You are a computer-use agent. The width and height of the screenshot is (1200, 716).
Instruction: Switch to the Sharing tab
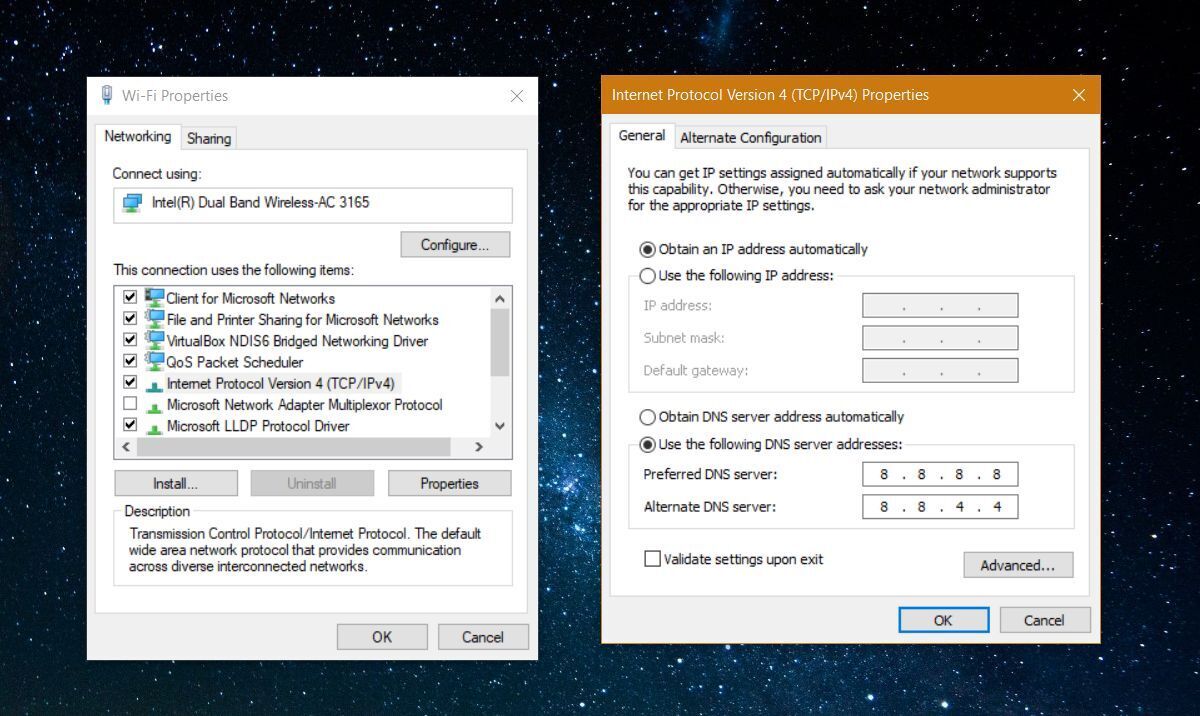209,138
